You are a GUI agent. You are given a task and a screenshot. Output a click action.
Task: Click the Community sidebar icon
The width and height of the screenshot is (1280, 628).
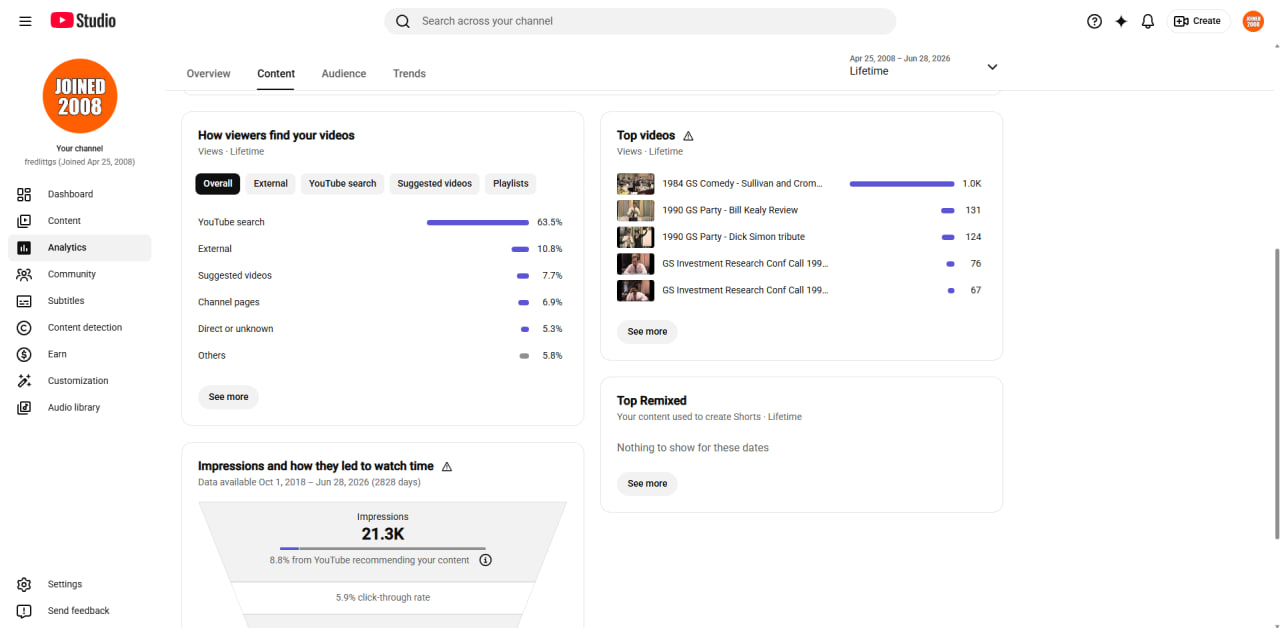[x=24, y=274]
